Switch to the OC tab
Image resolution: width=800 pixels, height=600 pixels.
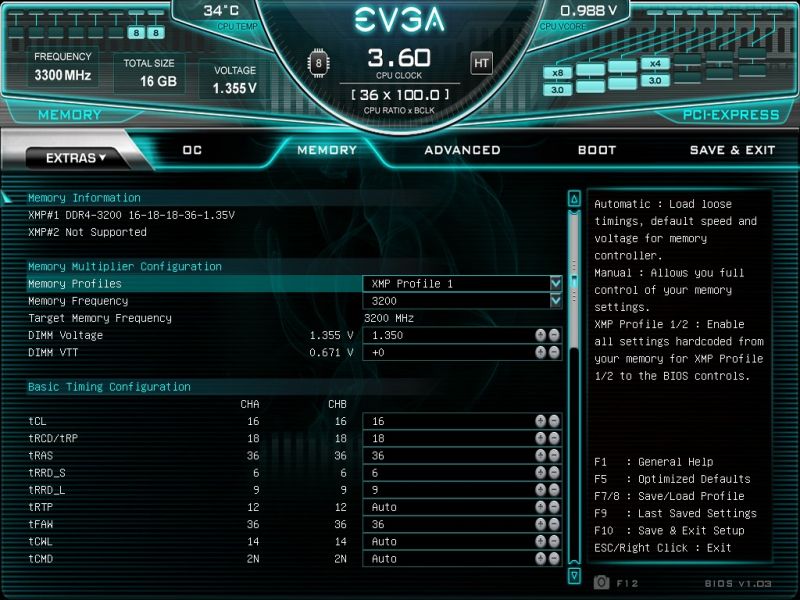tap(192, 150)
